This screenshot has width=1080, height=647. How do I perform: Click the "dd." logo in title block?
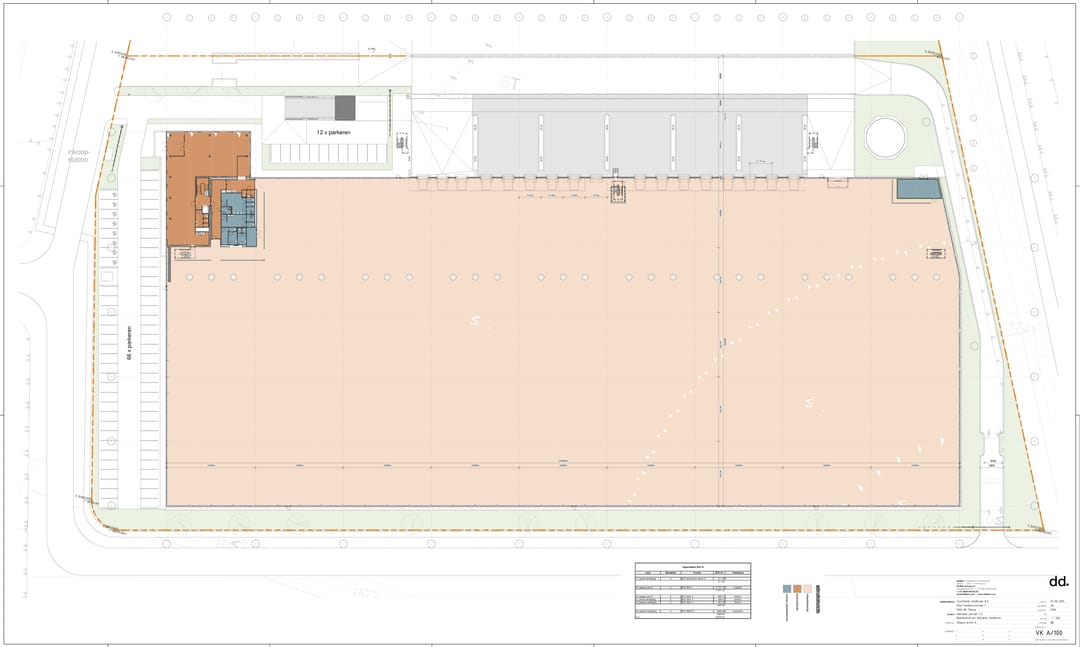[x=1057, y=582]
